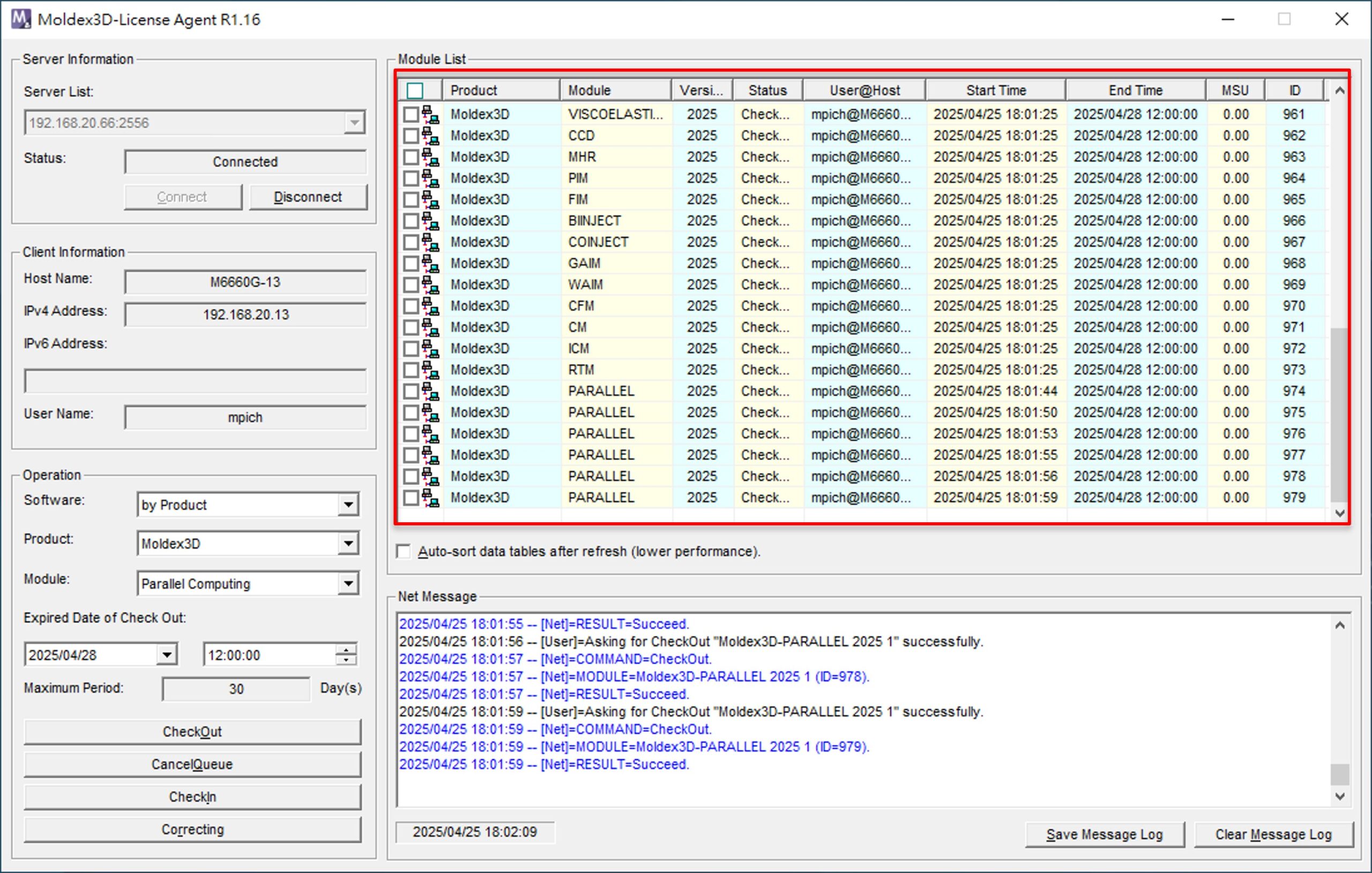Image resolution: width=1372 pixels, height=873 pixels.
Task: Check the box for the CCD module row
Action: (411, 136)
